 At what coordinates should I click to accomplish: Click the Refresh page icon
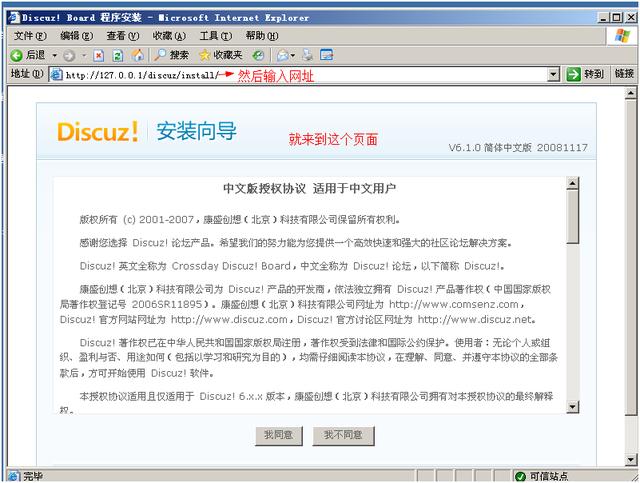click(x=118, y=55)
